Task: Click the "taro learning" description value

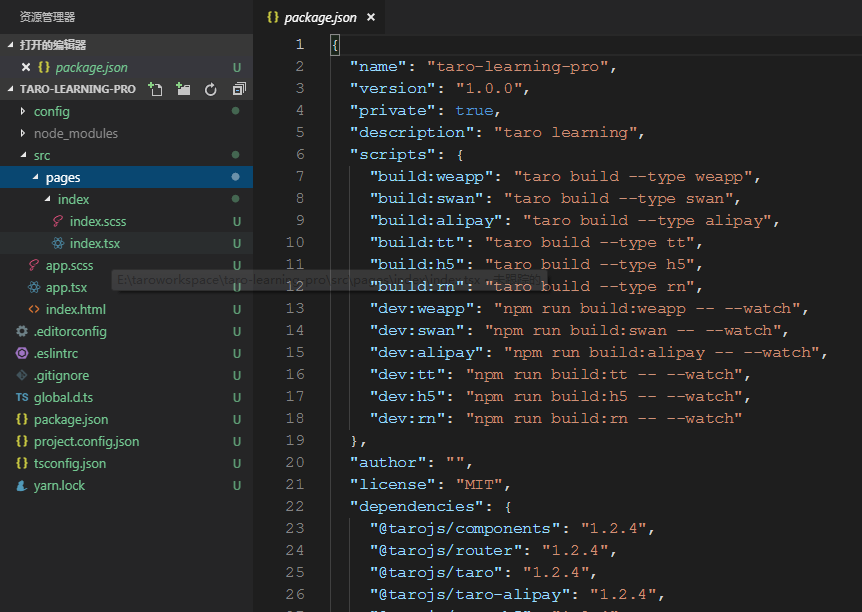Action: click(x=565, y=133)
